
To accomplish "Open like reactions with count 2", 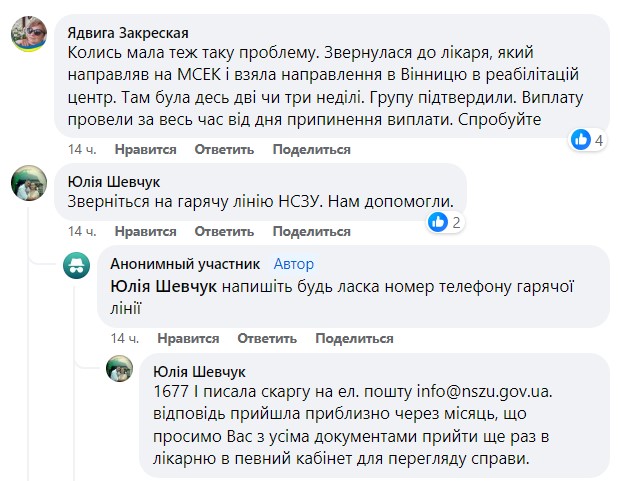I will click(x=445, y=222).
